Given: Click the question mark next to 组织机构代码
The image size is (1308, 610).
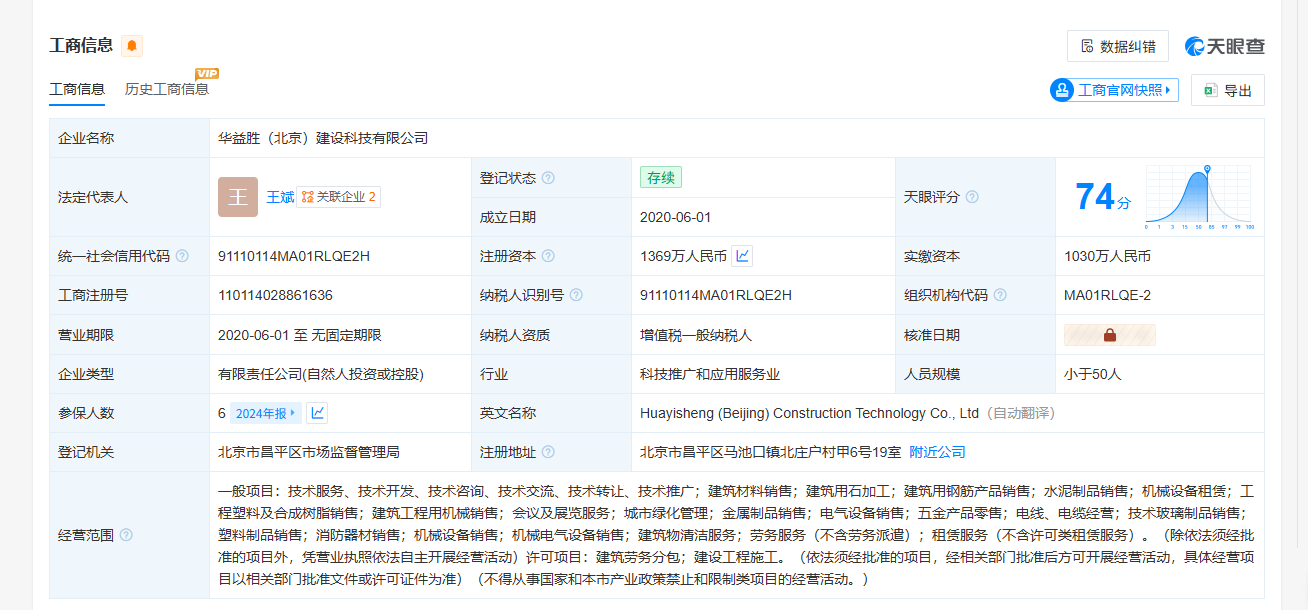Looking at the screenshot, I should [1000, 295].
